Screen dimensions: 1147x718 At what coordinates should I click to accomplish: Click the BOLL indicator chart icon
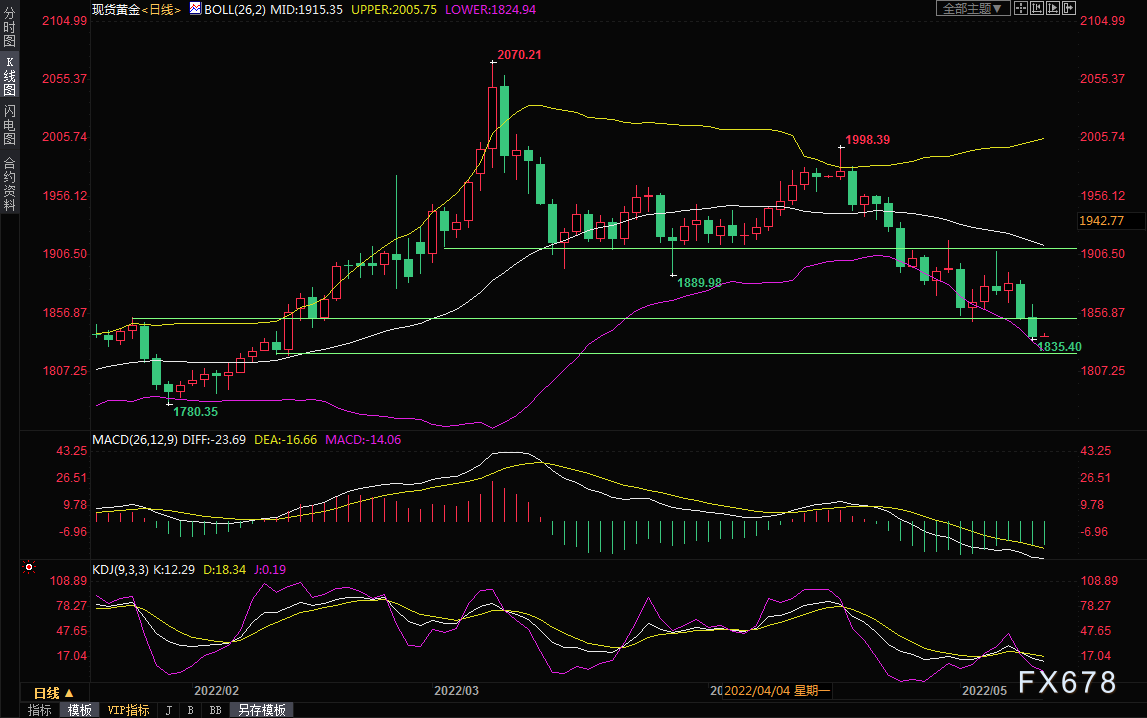pyautogui.click(x=195, y=9)
